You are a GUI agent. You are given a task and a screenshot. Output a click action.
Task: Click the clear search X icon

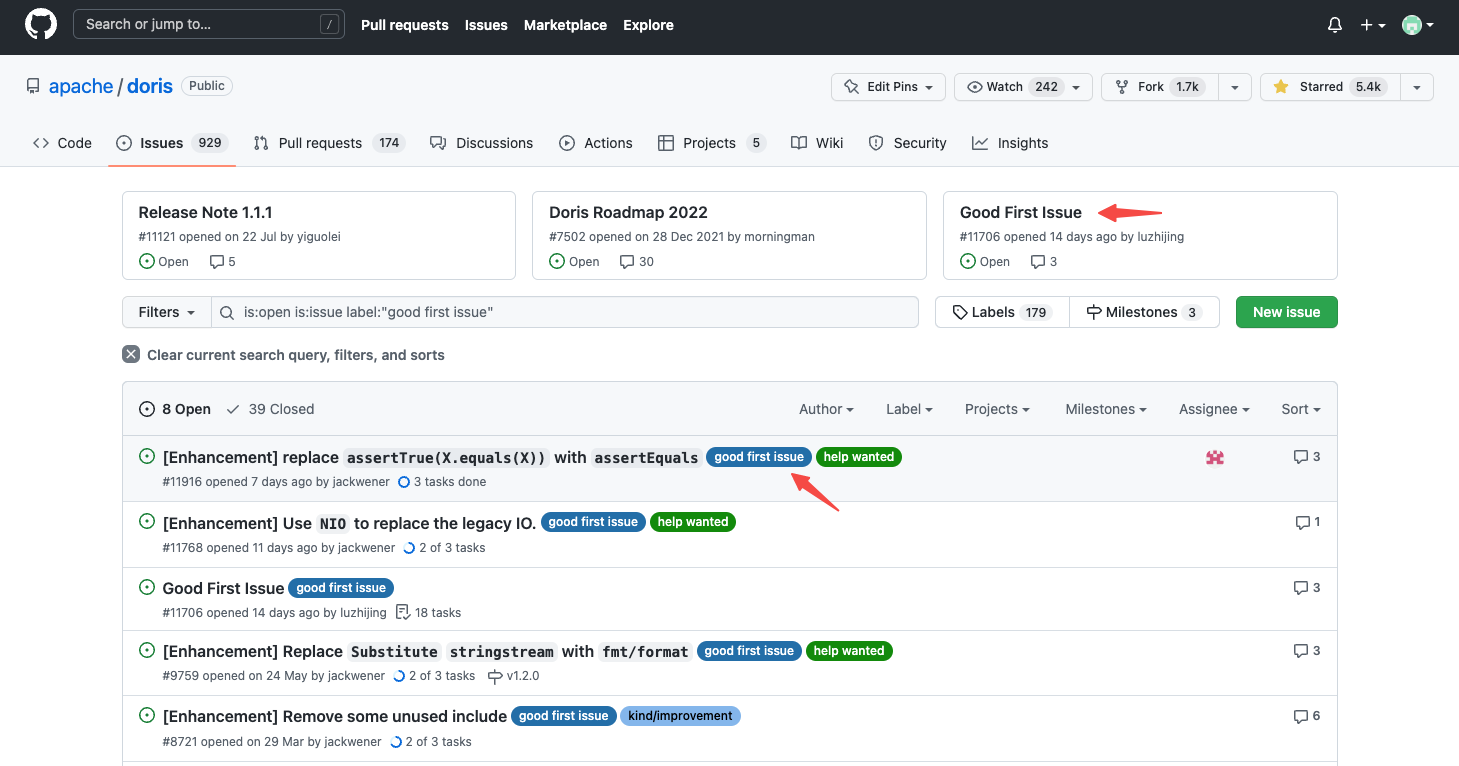tap(131, 354)
